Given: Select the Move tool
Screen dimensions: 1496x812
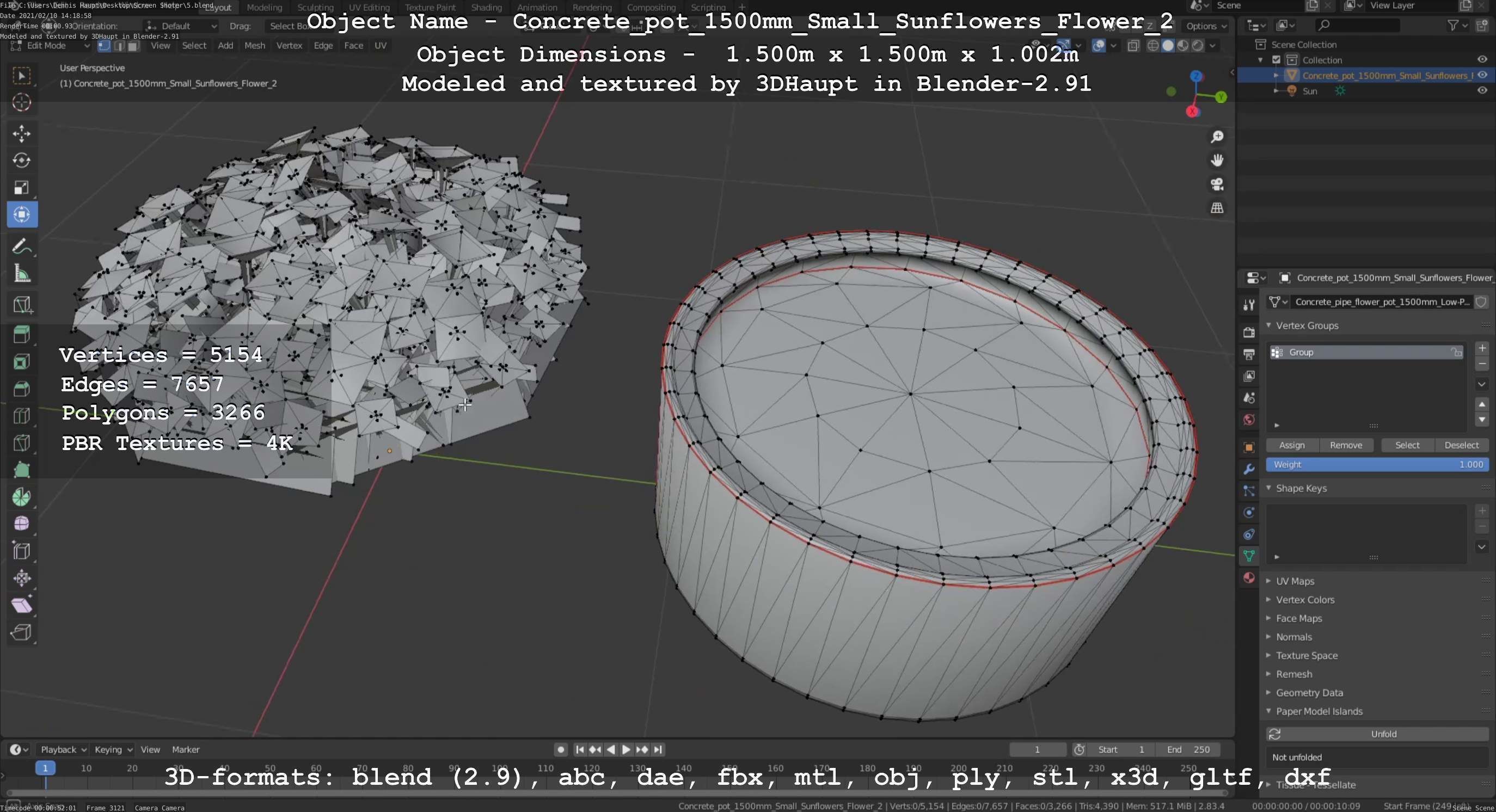Looking at the screenshot, I should 21,133.
